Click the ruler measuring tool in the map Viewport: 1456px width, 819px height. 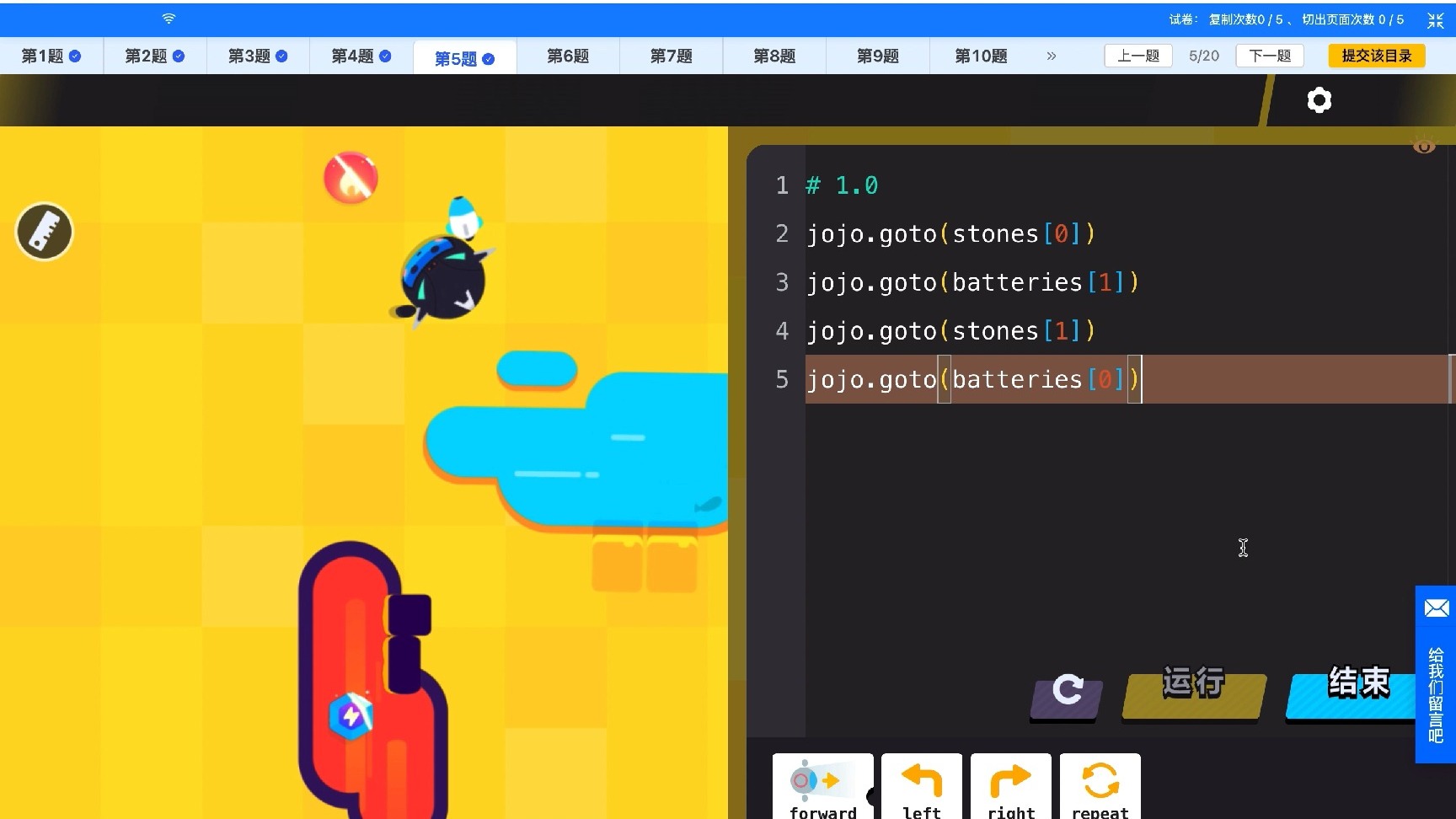coord(44,232)
